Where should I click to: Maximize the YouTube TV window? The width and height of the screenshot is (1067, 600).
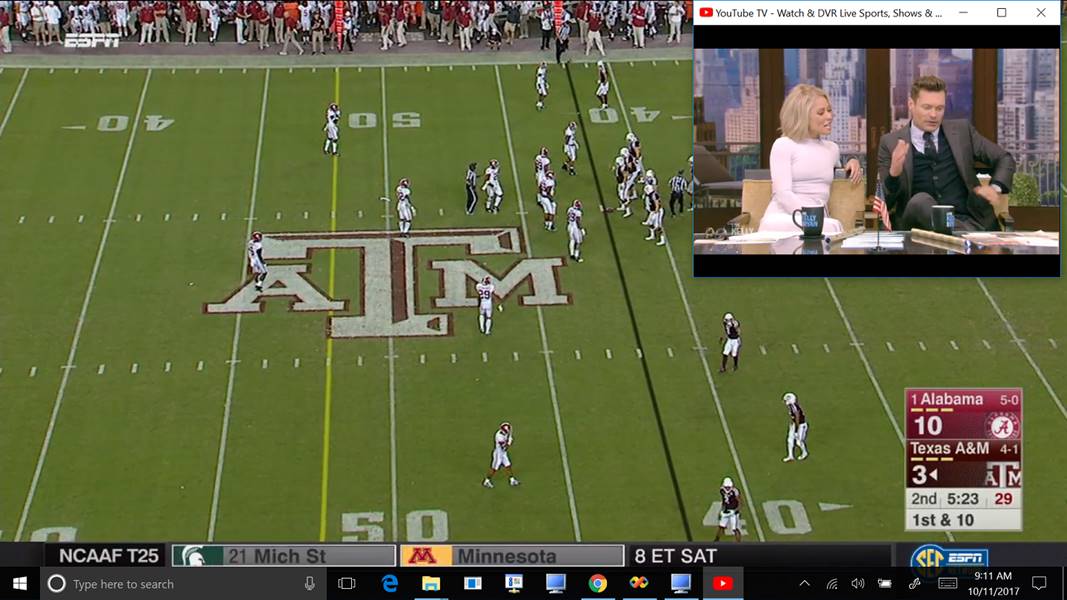pos(1002,12)
